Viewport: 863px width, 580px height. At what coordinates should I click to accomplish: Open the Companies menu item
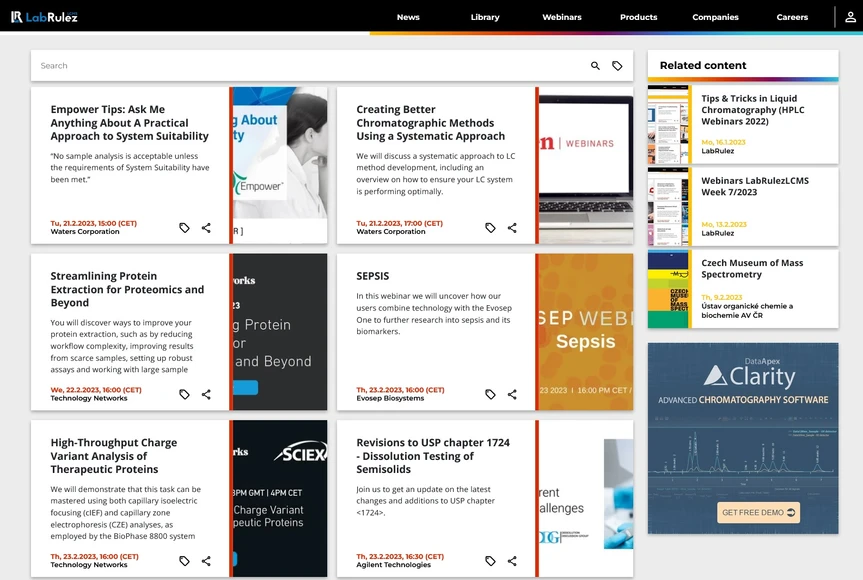(x=715, y=17)
